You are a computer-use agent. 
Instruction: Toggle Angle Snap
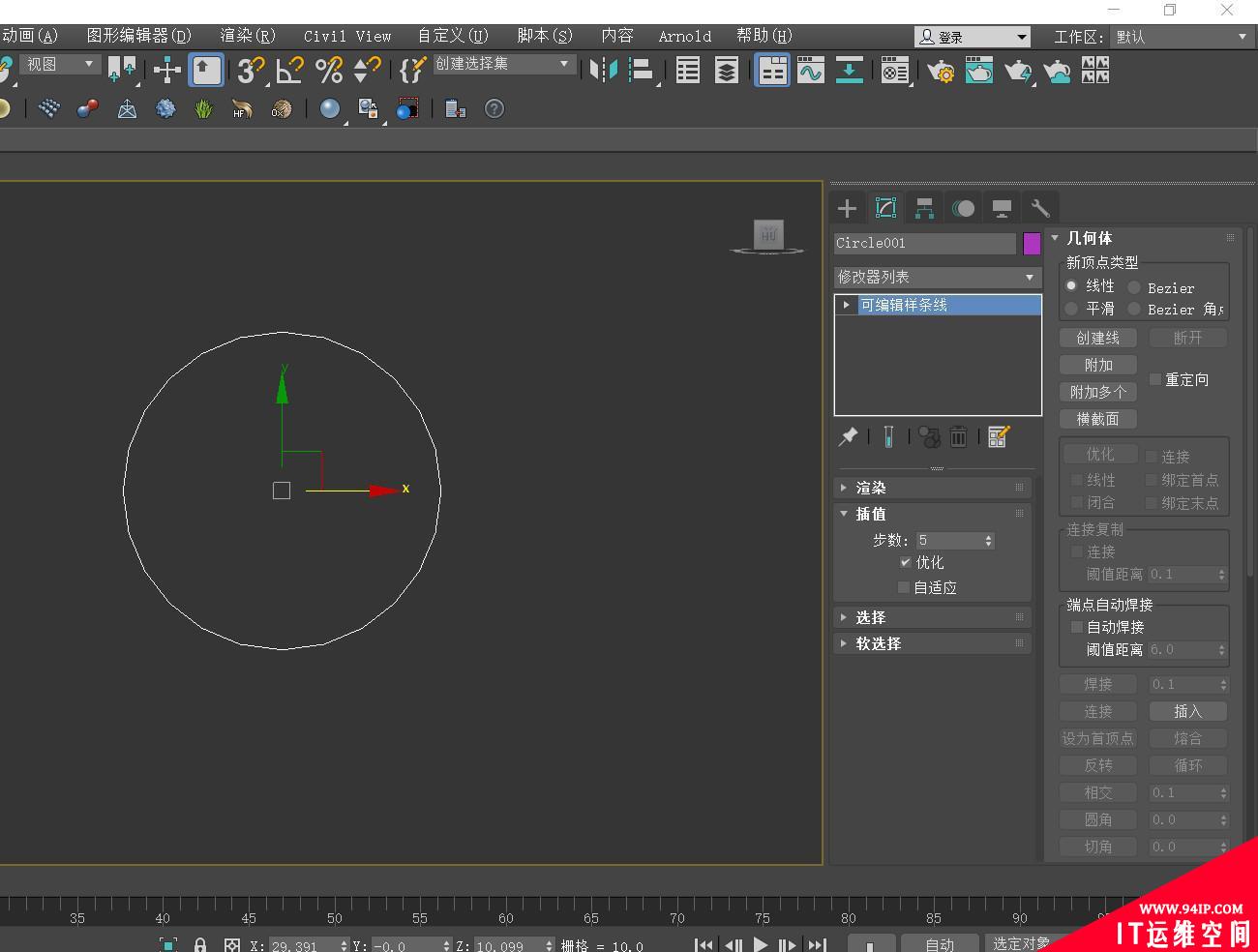pyautogui.click(x=289, y=70)
